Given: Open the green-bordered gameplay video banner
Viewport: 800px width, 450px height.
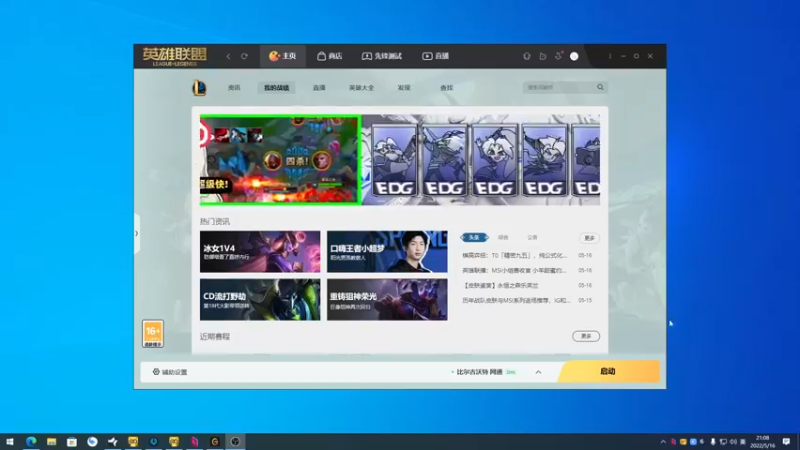Looking at the screenshot, I should (x=280, y=160).
